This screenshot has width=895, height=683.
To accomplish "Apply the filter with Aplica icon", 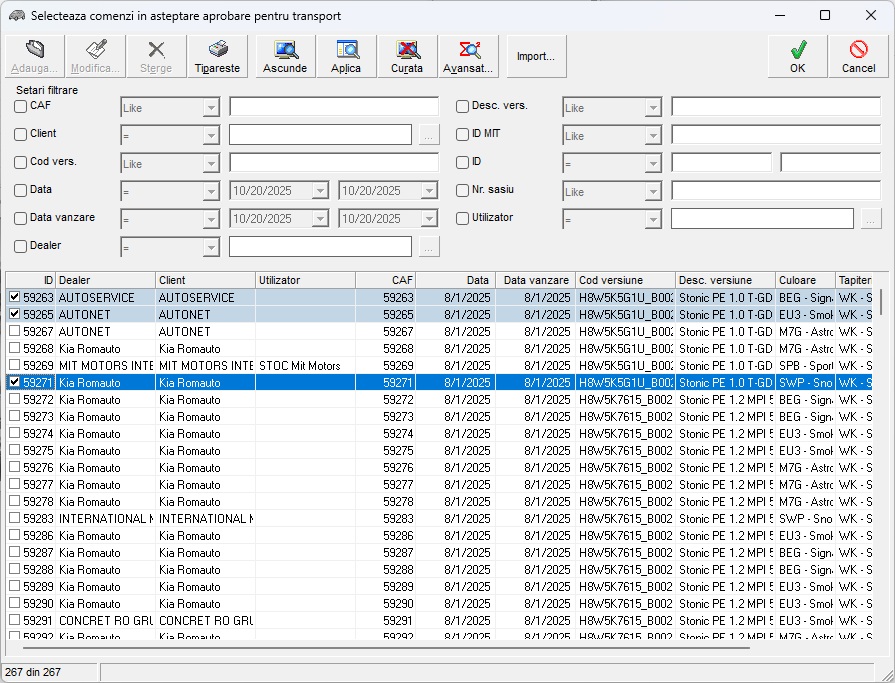I will [x=346, y=50].
